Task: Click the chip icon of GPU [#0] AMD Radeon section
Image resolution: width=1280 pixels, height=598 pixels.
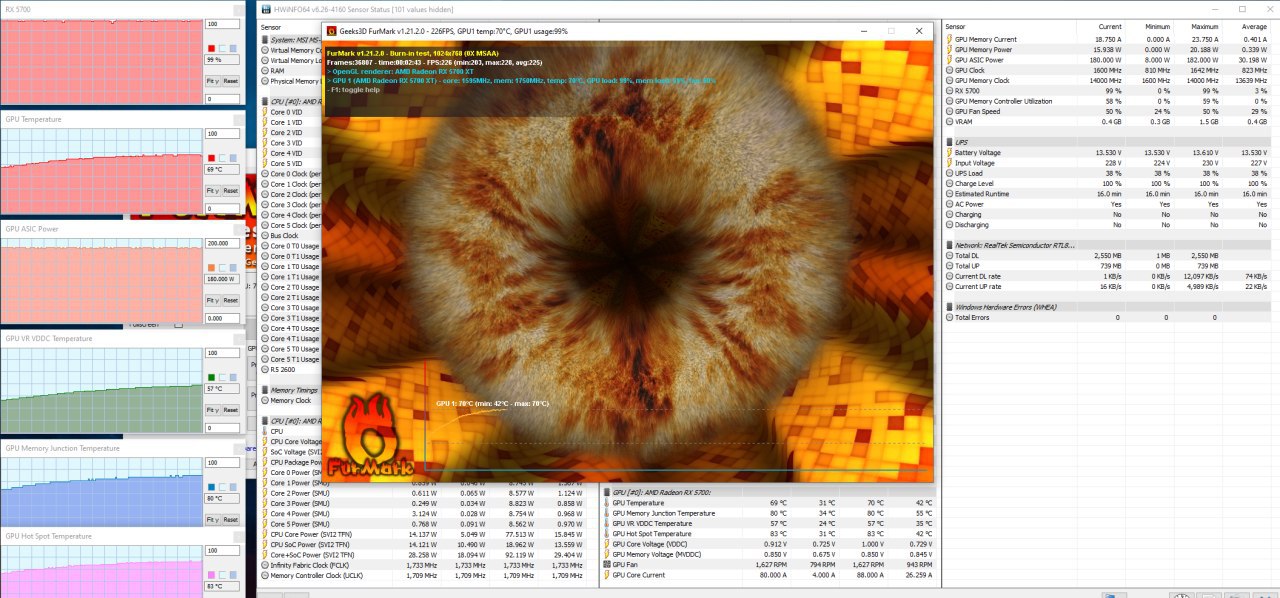Action: tap(605, 492)
